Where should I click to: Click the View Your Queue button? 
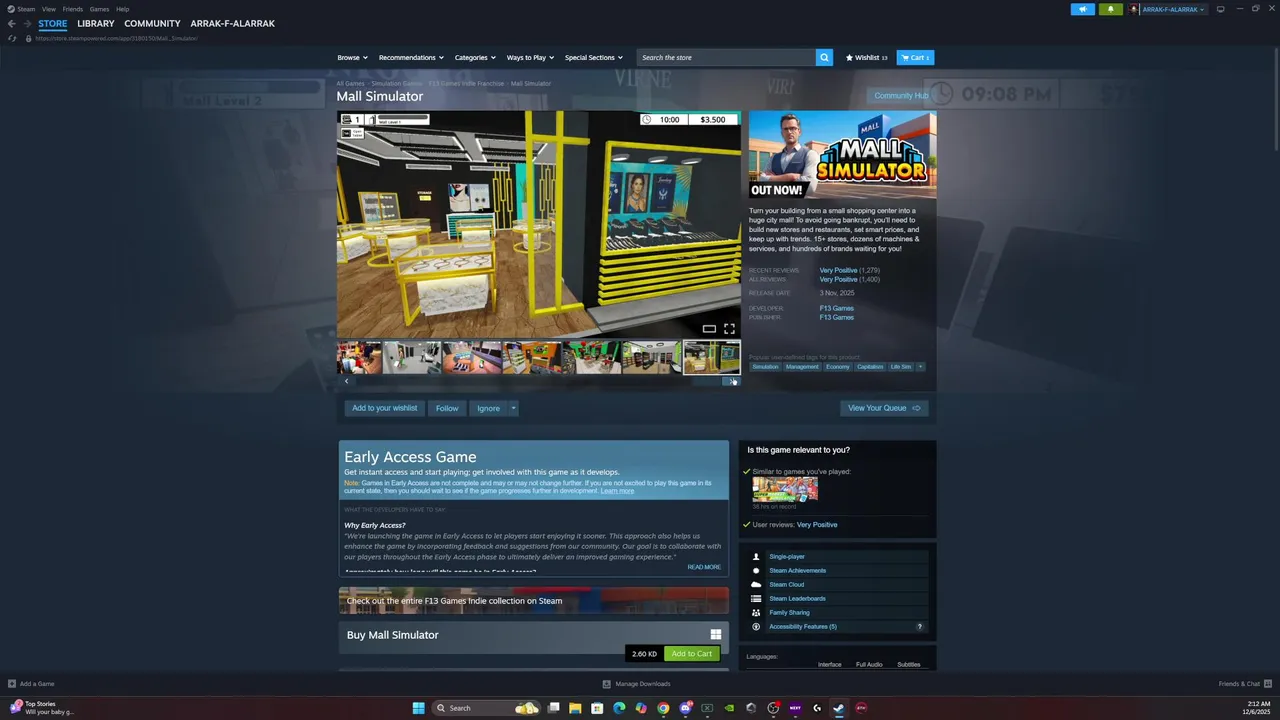[x=884, y=408]
